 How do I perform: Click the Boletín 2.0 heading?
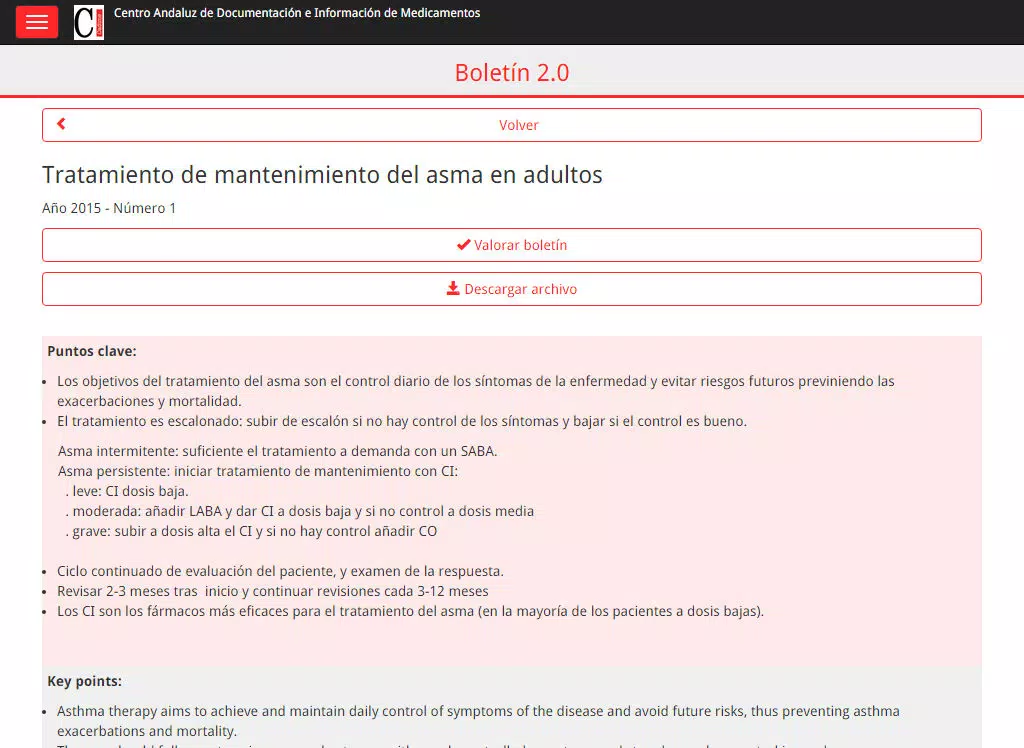tap(512, 73)
